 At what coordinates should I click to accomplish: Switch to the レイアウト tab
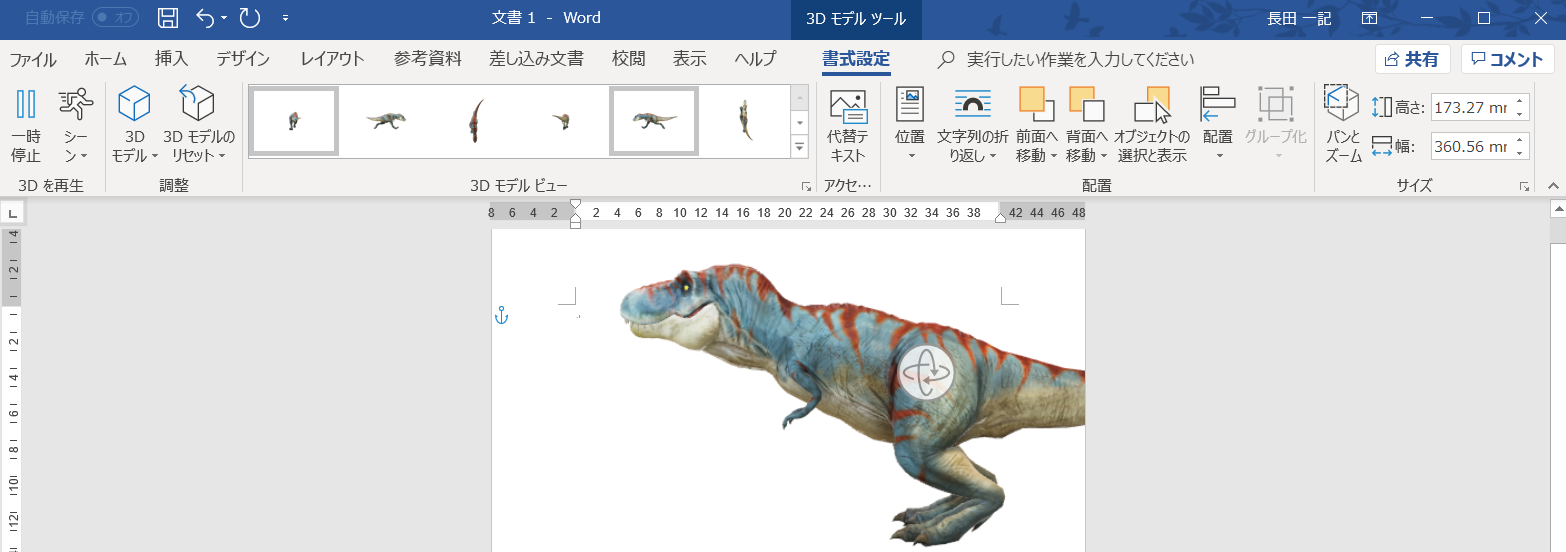click(x=333, y=59)
